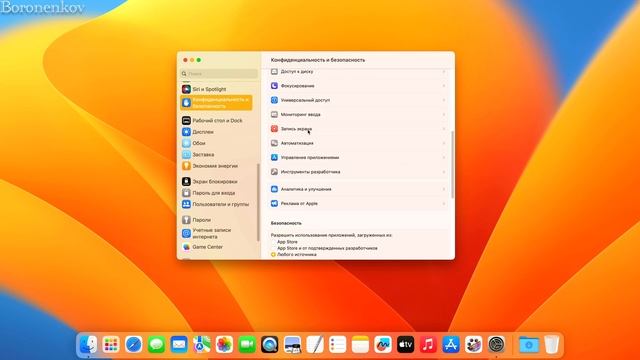Screen dimensions: 640x360
Task: Launch QuickTime Player from the Dock
Action: click(x=270, y=345)
